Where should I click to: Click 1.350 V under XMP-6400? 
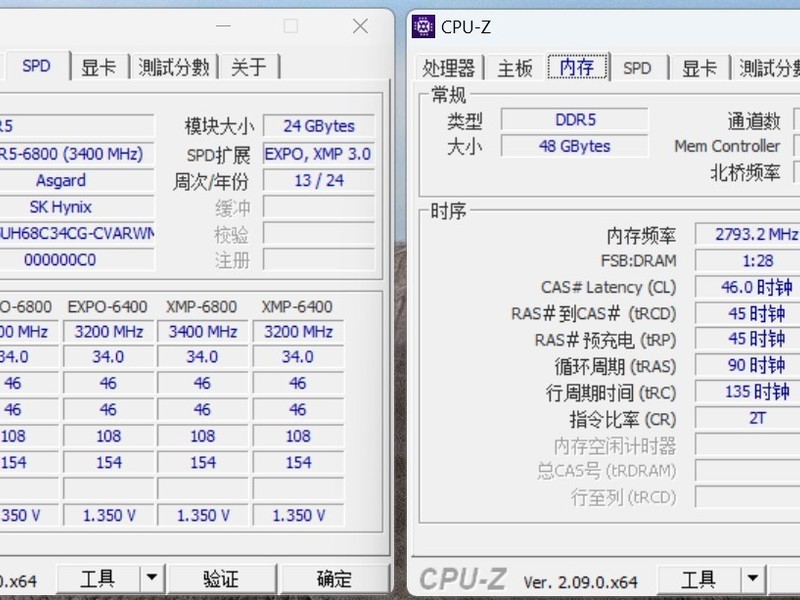(298, 515)
